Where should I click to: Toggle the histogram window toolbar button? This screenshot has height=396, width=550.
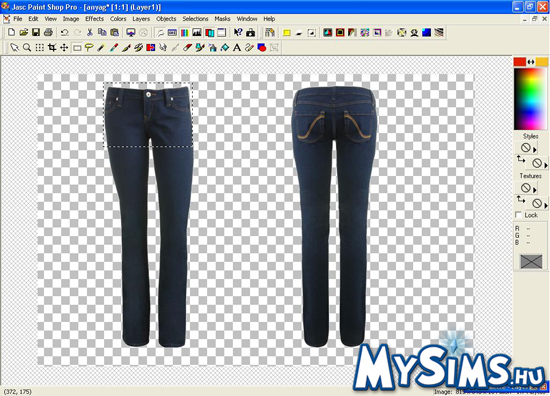[x=197, y=33]
